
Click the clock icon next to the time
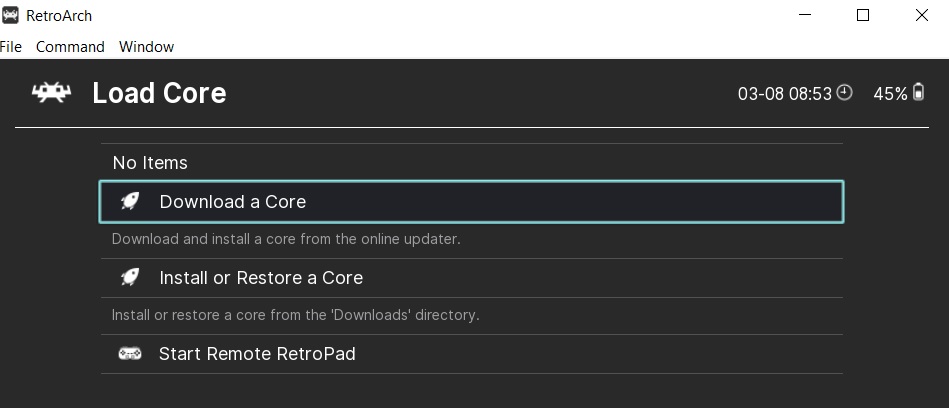[845, 93]
